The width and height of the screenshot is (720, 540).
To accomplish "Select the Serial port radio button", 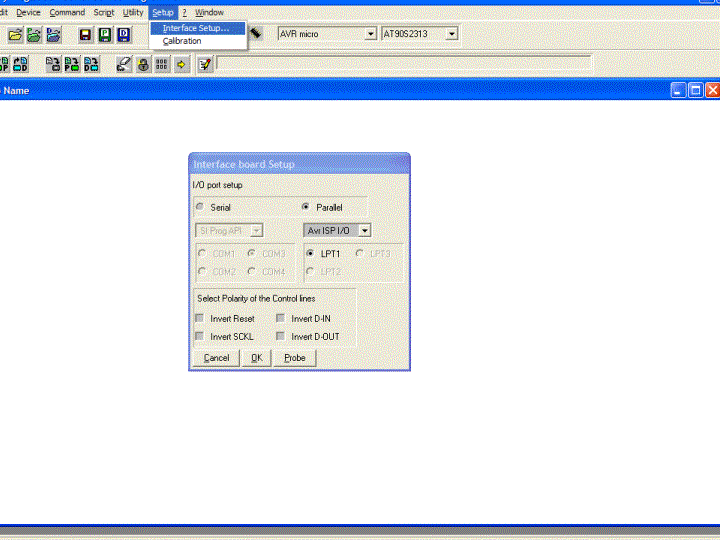I will click(200, 207).
